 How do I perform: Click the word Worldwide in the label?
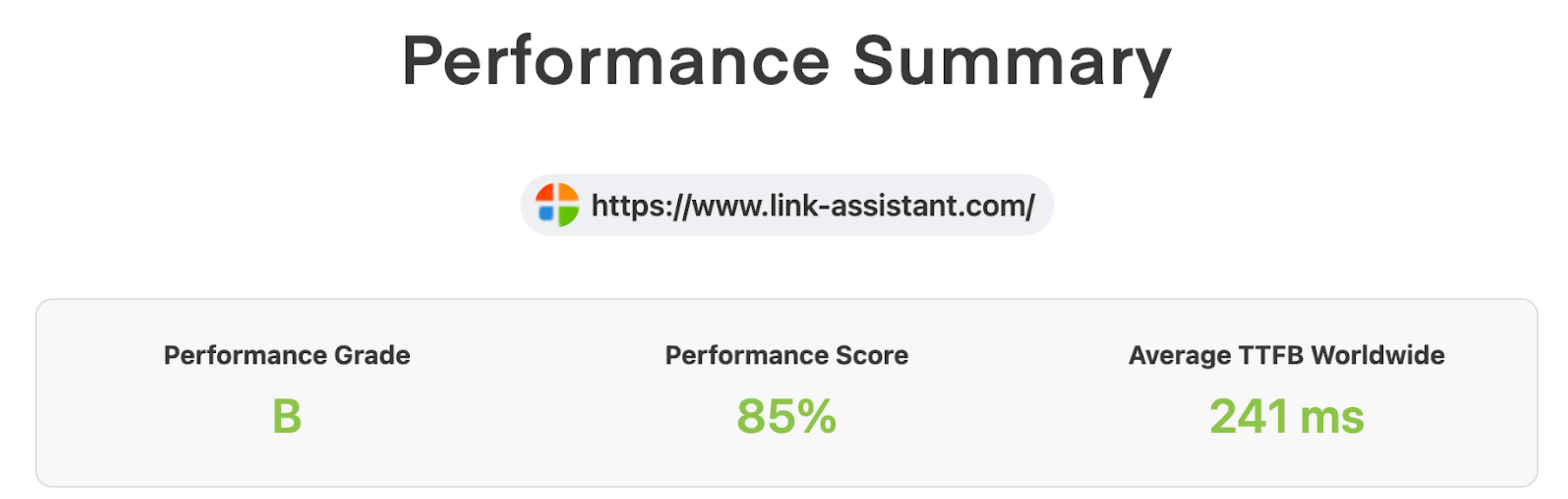(x=1378, y=355)
